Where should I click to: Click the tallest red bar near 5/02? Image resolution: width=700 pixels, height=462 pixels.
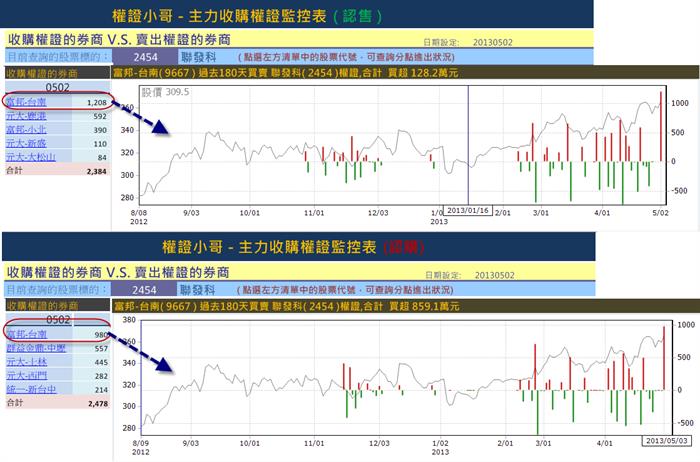(x=661, y=126)
